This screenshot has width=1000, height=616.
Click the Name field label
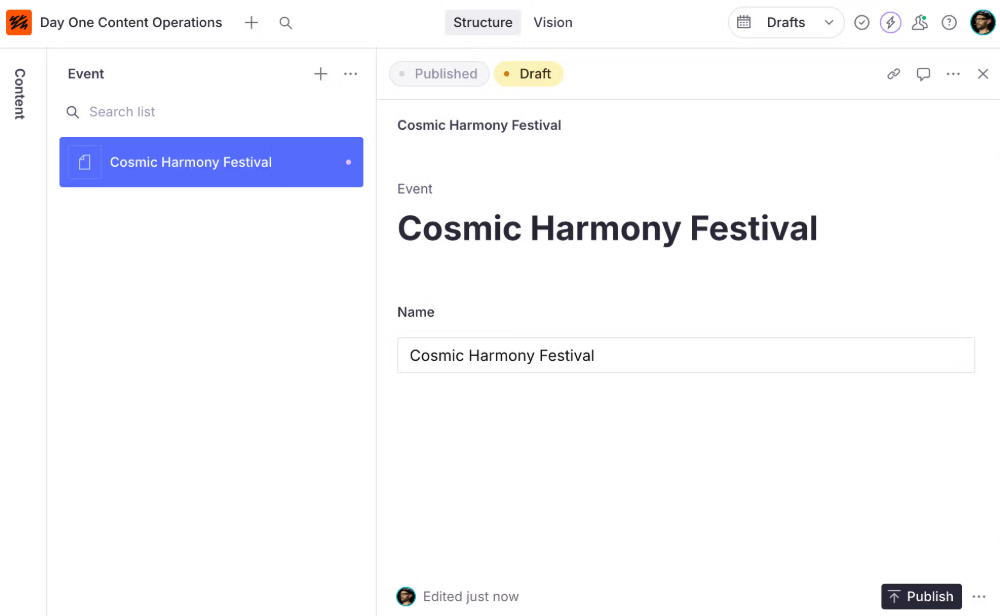click(x=416, y=312)
